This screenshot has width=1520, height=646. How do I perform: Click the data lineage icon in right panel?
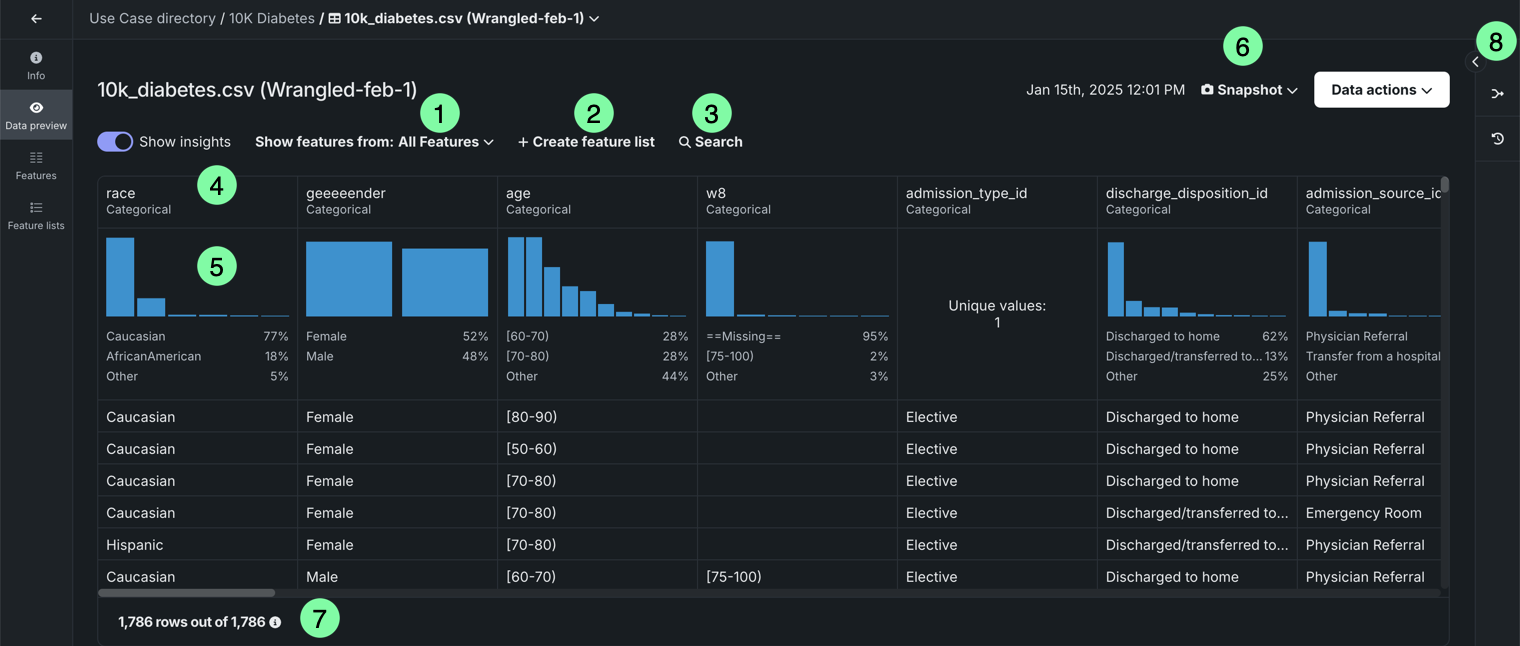[1497, 94]
